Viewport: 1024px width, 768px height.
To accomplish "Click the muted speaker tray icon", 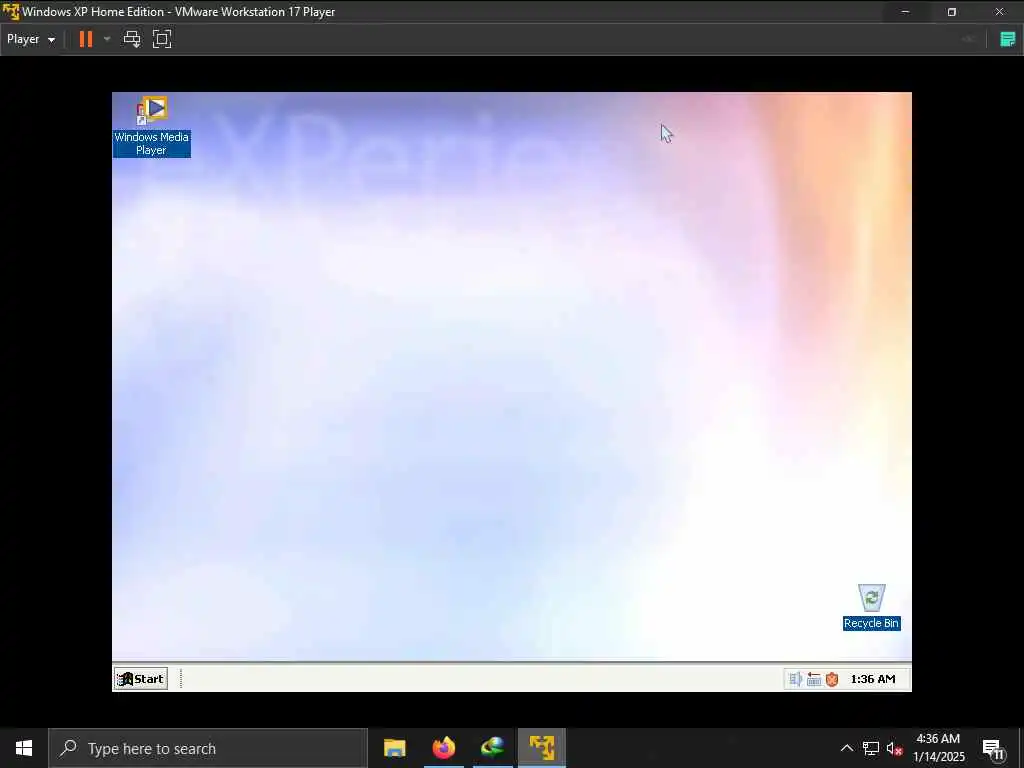I will click(x=895, y=748).
